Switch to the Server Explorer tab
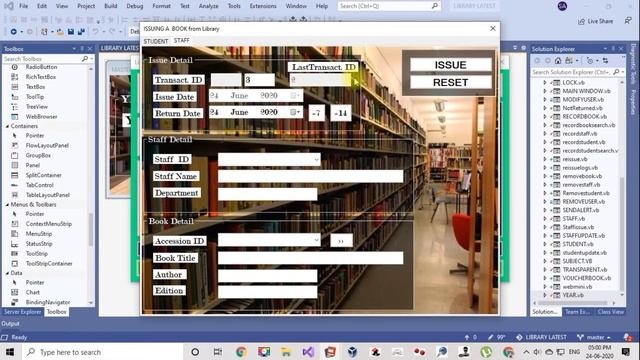This screenshot has width=640, height=360. click(x=22, y=312)
